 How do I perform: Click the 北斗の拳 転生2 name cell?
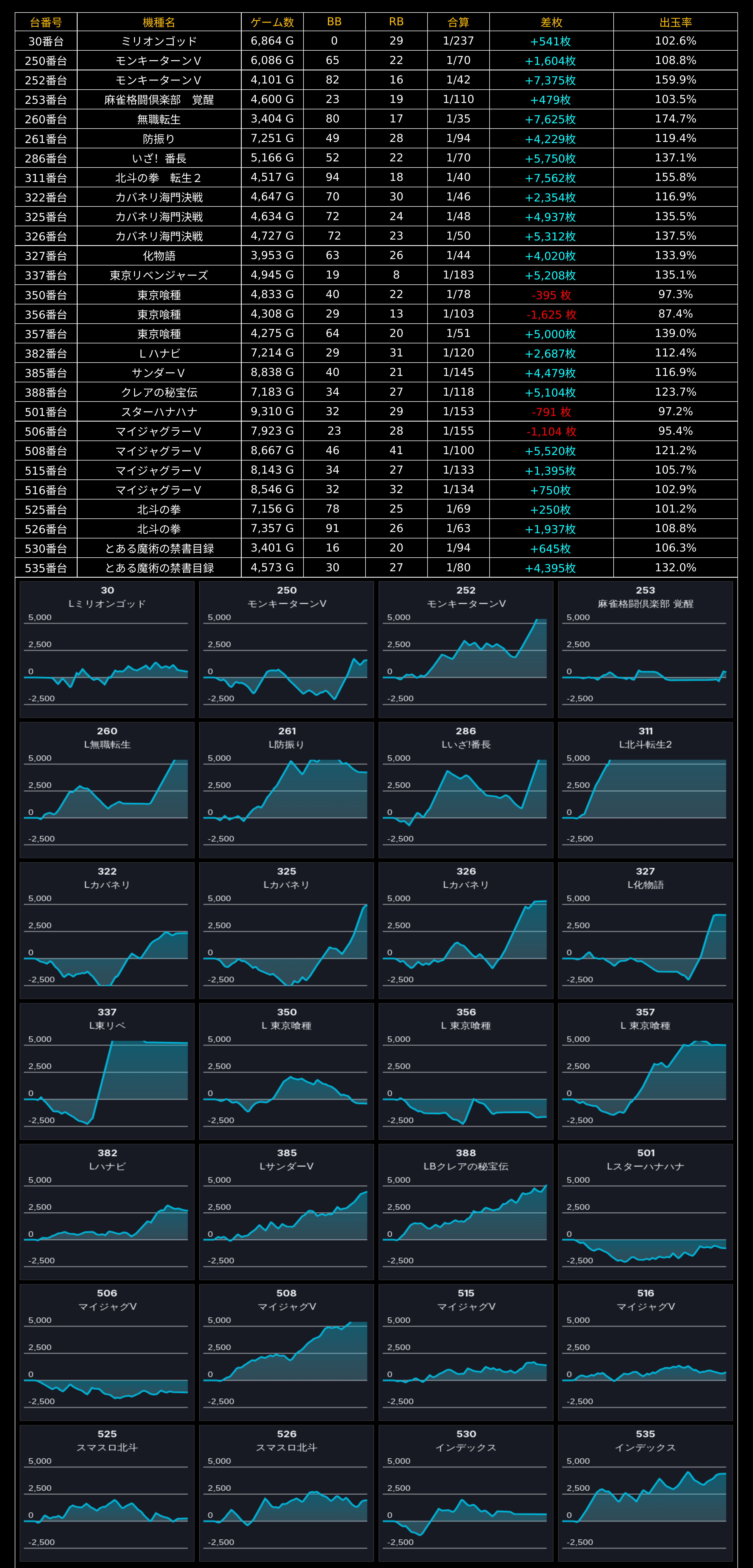pos(159,178)
